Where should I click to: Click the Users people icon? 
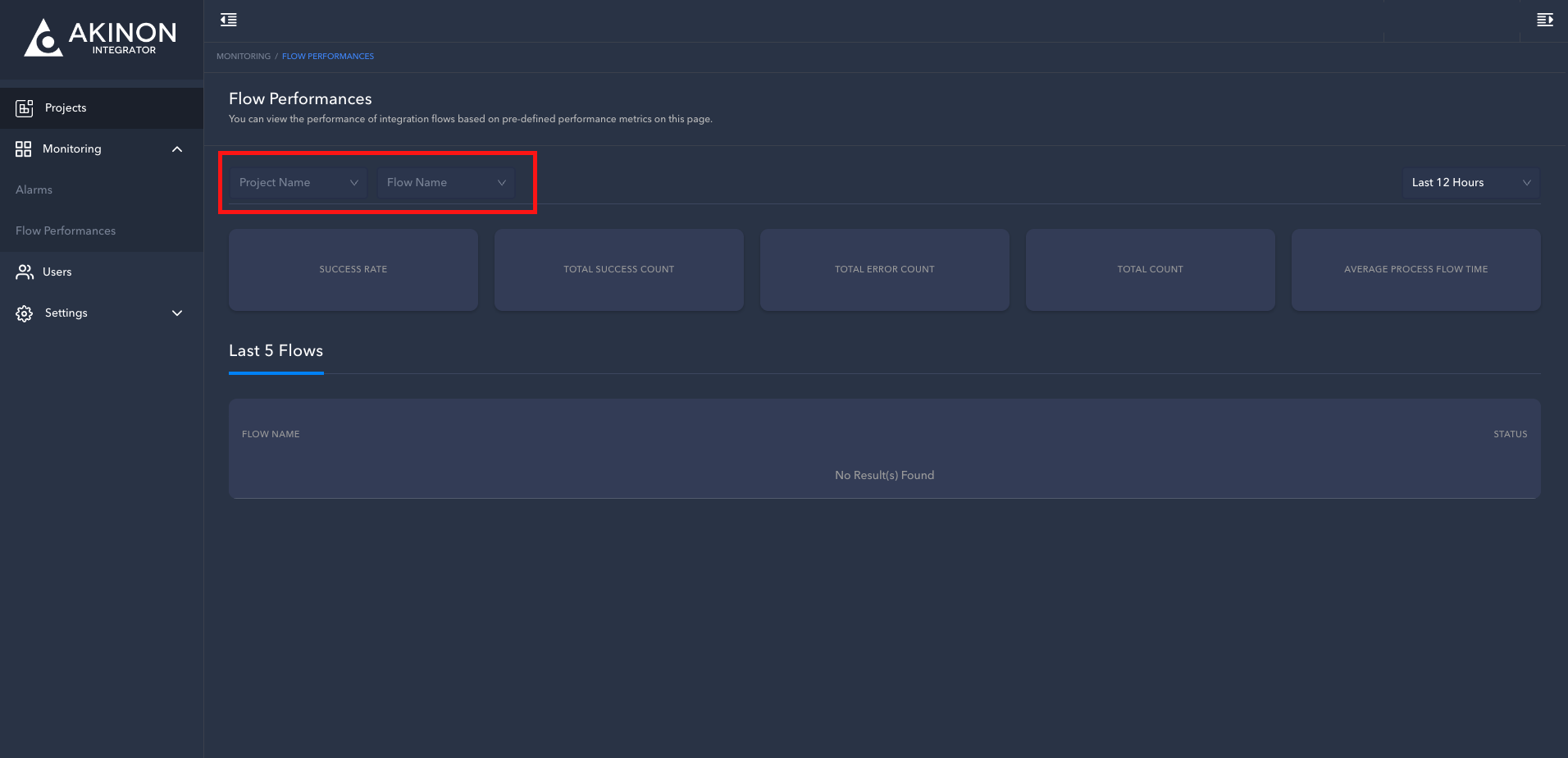pos(25,272)
